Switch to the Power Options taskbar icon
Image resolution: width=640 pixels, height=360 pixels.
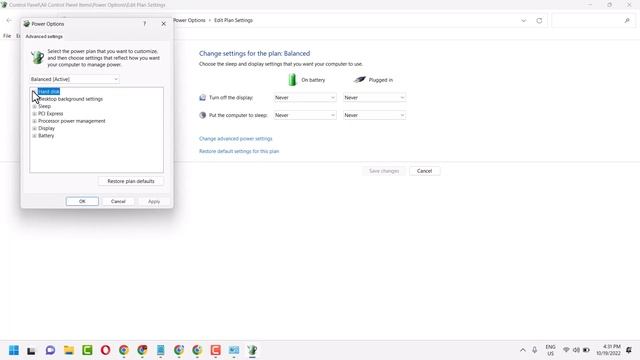tap(252, 350)
